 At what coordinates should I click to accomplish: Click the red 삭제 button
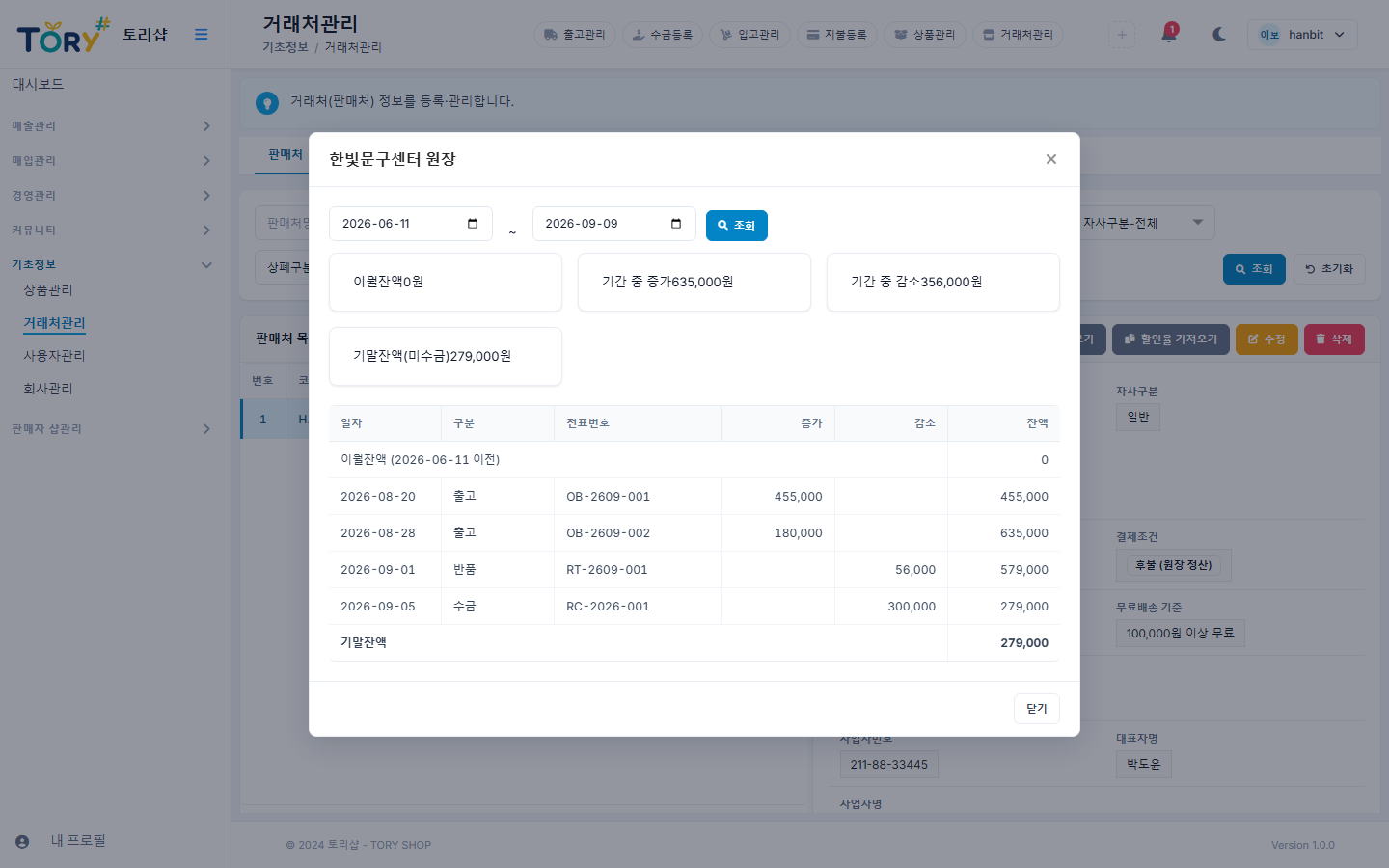[x=1334, y=339]
